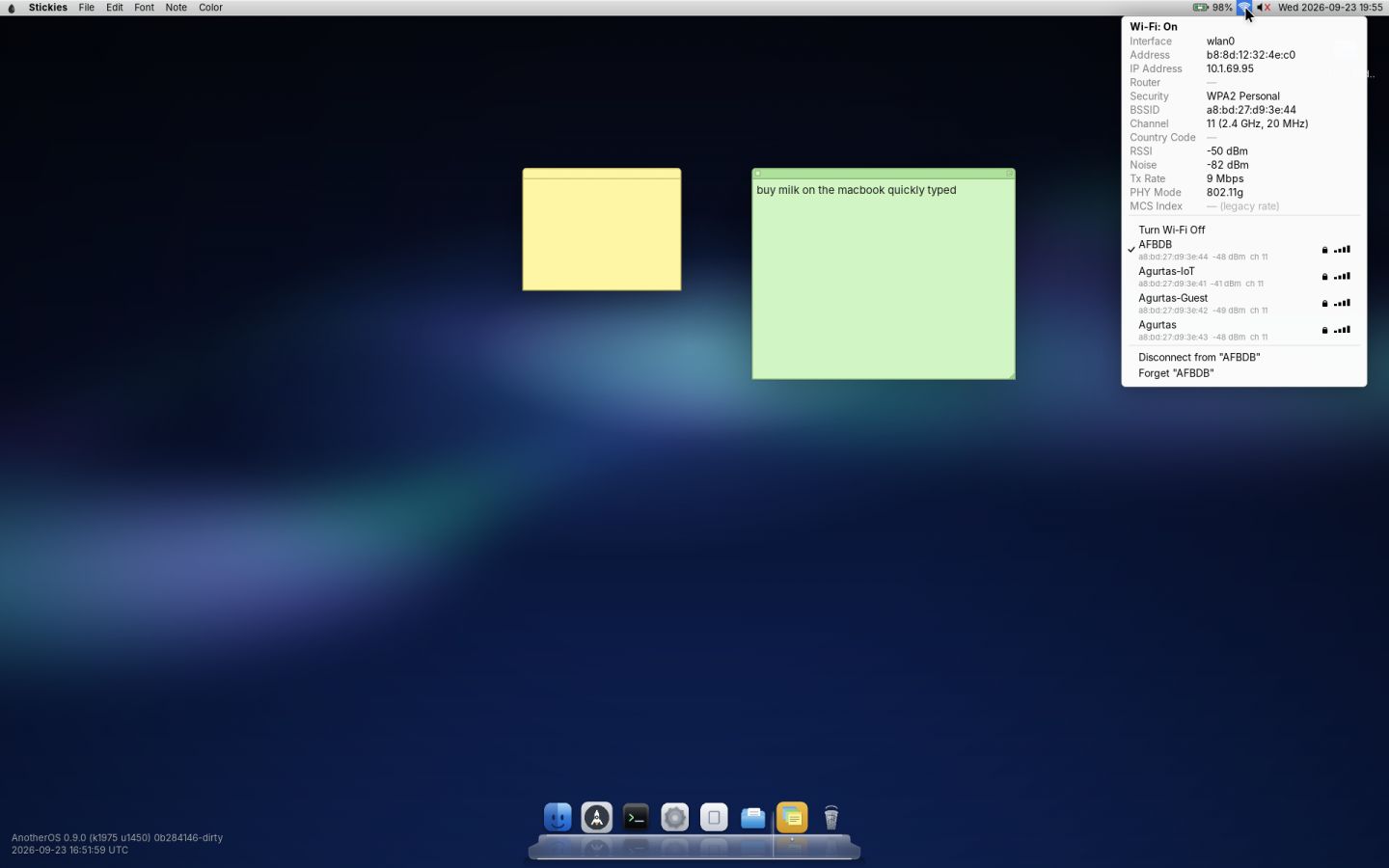Click the blue file drawer dock icon
1389x868 pixels.
coord(753,818)
